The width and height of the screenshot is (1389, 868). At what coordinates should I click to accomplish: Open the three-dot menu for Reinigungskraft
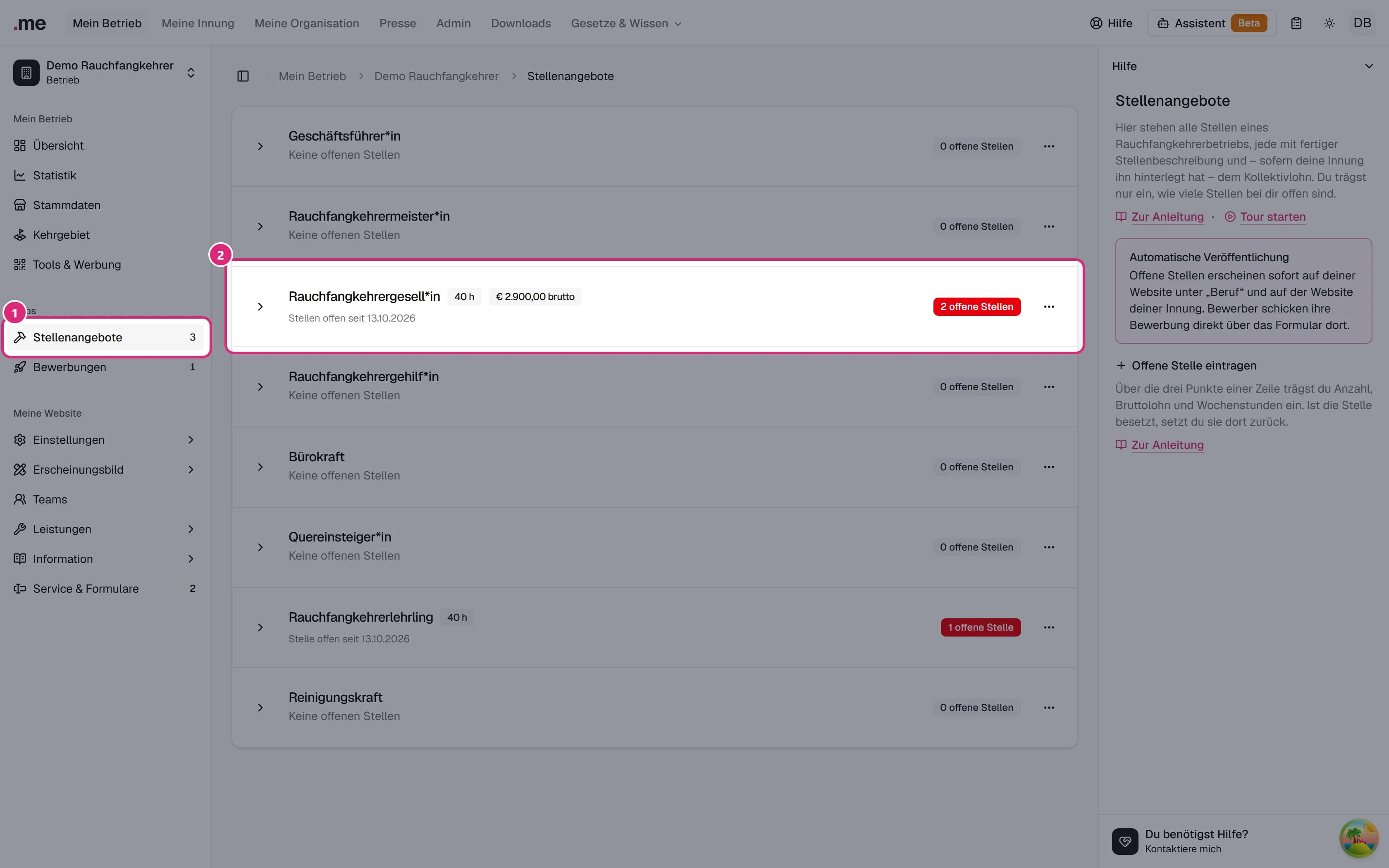pos(1049,708)
